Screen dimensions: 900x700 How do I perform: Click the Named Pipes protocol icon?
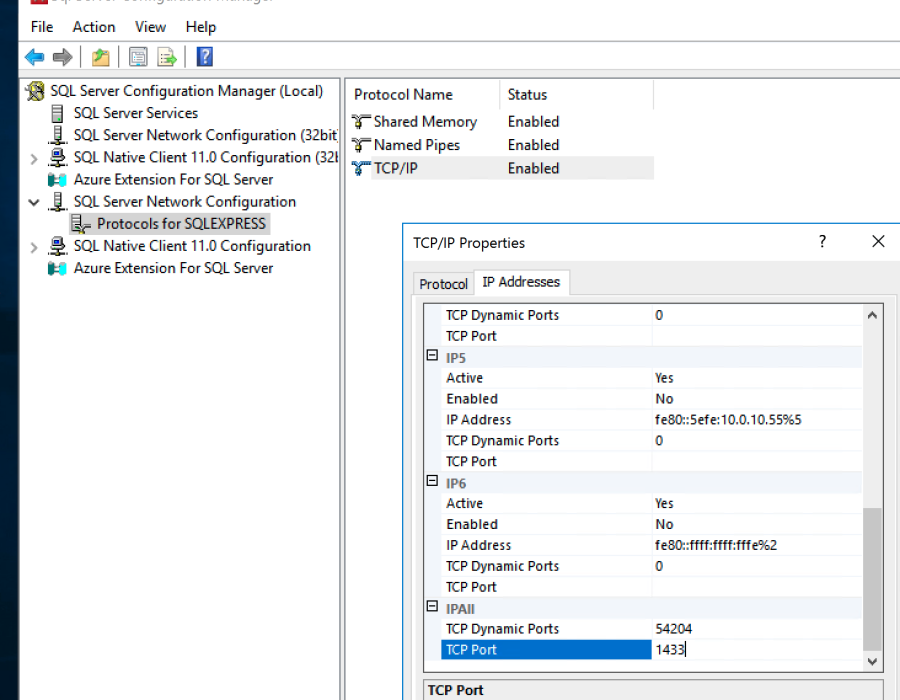360,145
